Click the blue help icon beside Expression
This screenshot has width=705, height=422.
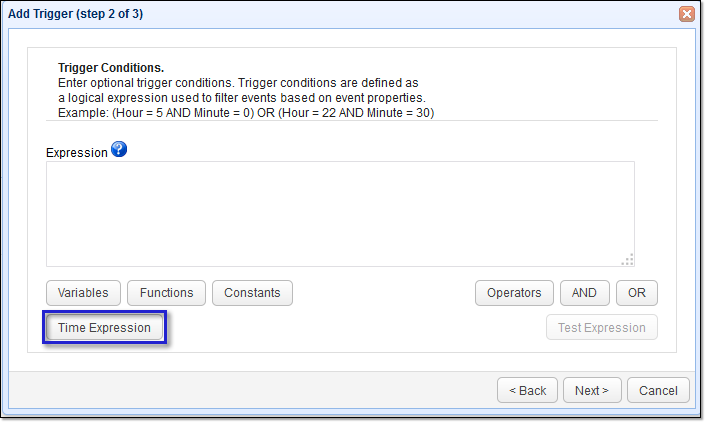(x=119, y=150)
